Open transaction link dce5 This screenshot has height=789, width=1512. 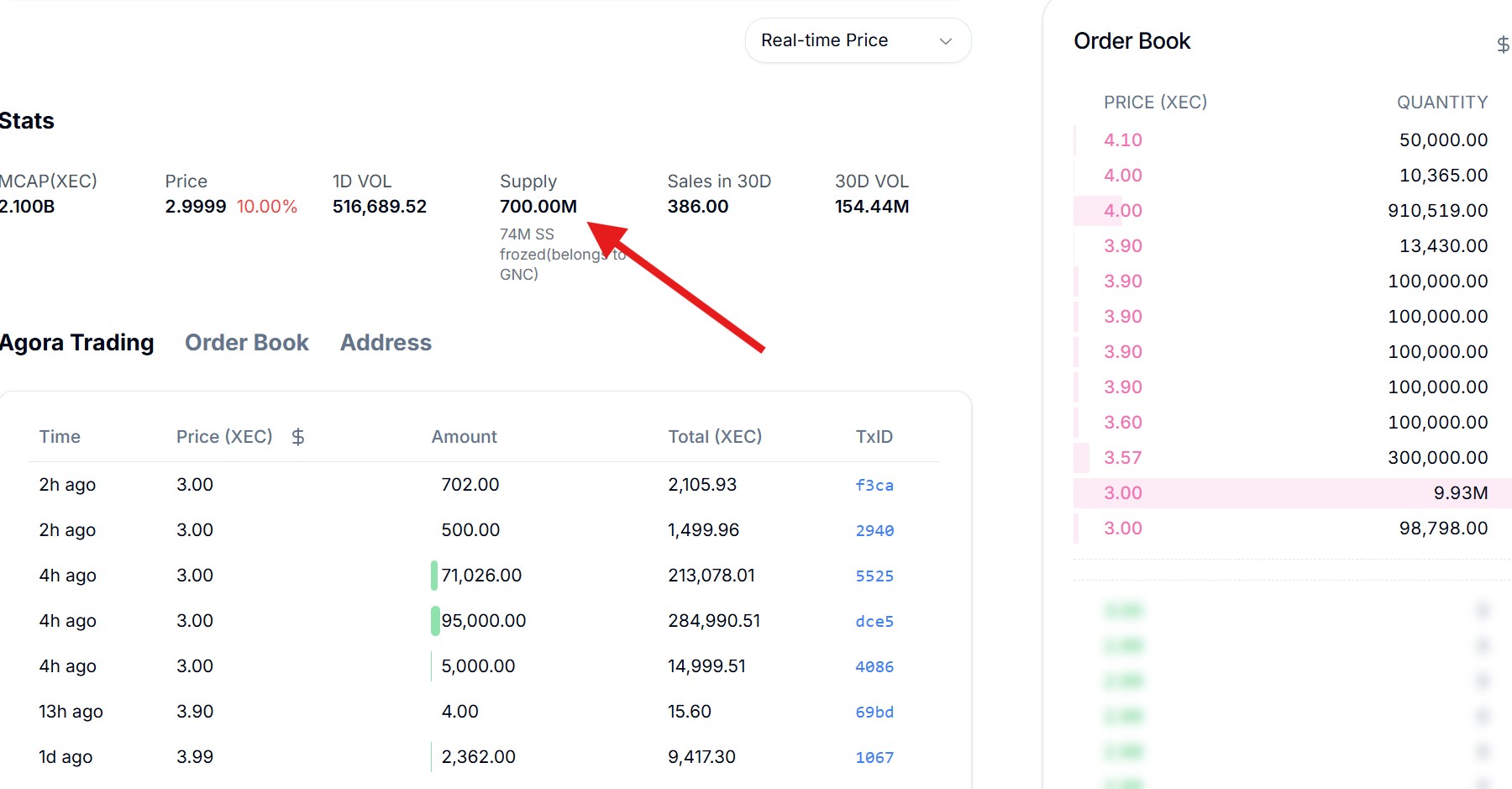874,621
